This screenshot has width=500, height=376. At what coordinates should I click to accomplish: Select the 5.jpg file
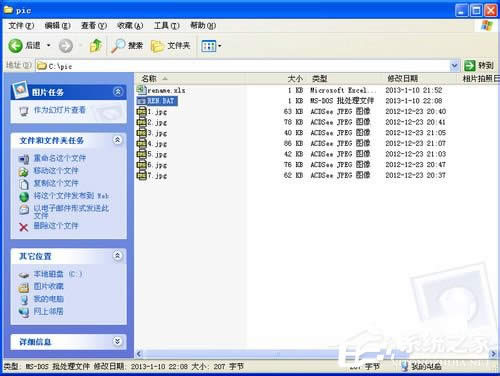click(157, 155)
